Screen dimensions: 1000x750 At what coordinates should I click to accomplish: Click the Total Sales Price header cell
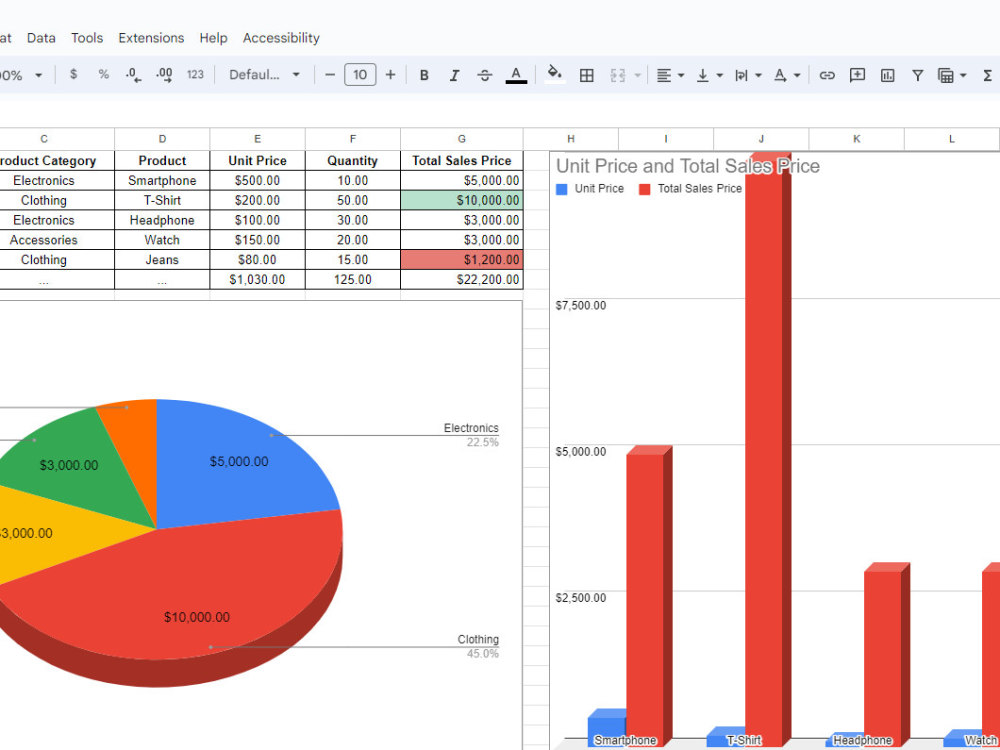click(462, 161)
